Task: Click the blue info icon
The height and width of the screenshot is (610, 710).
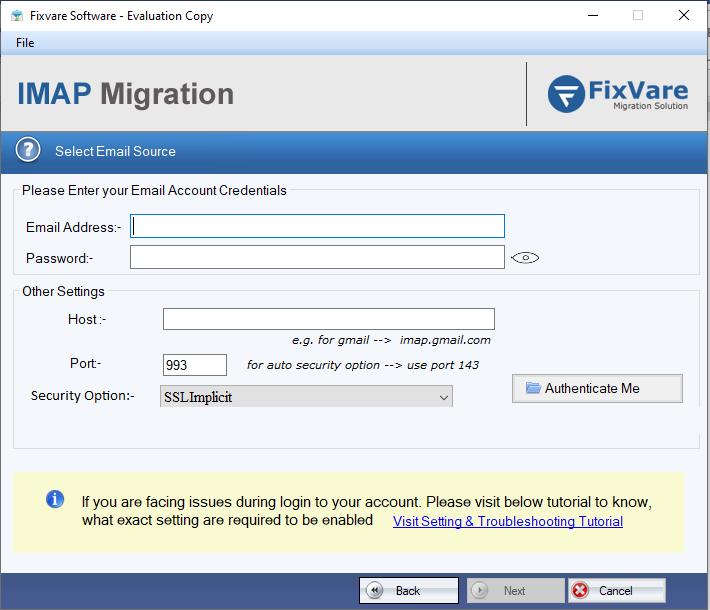Action: tap(55, 500)
